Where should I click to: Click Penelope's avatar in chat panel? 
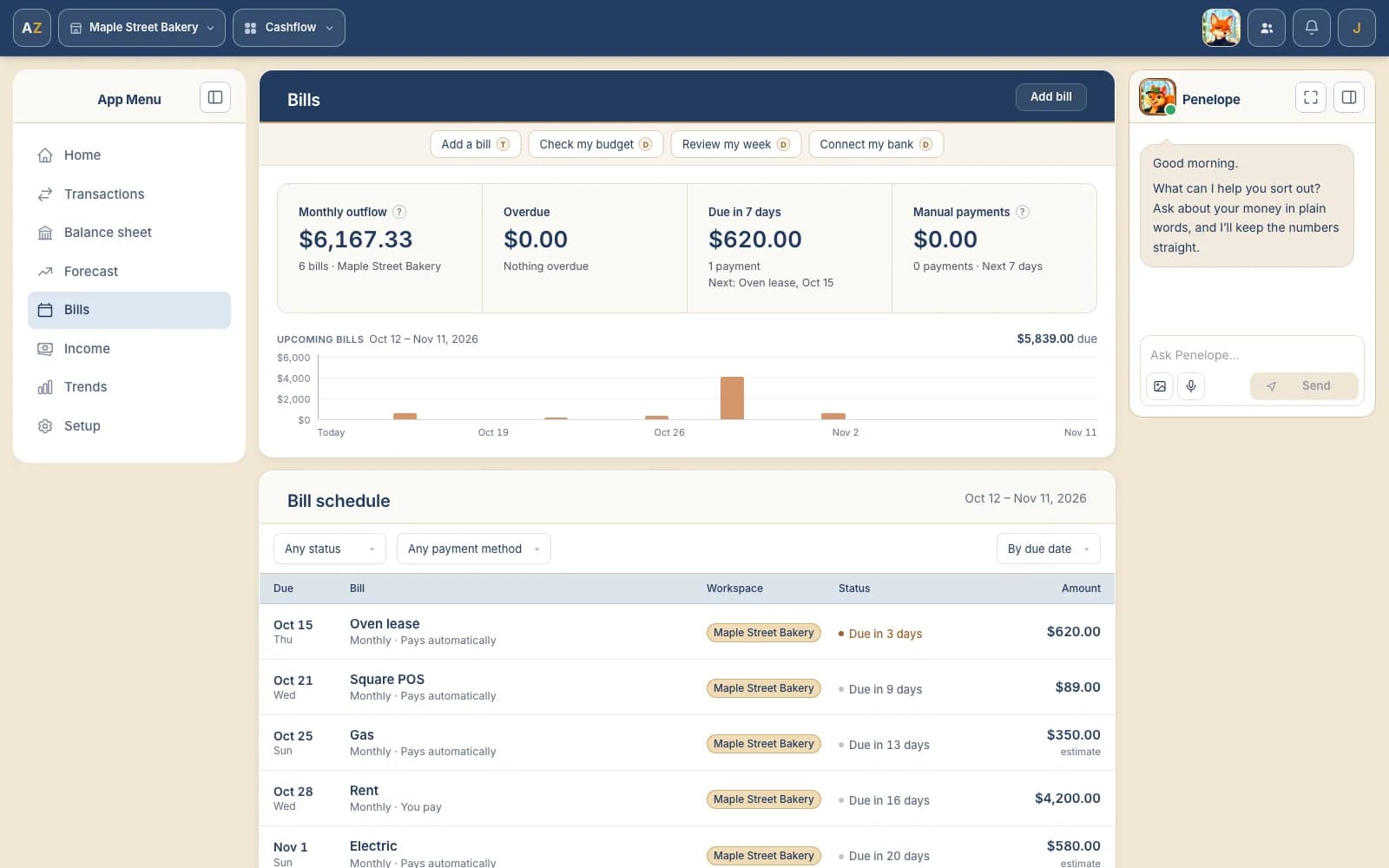click(x=1157, y=97)
